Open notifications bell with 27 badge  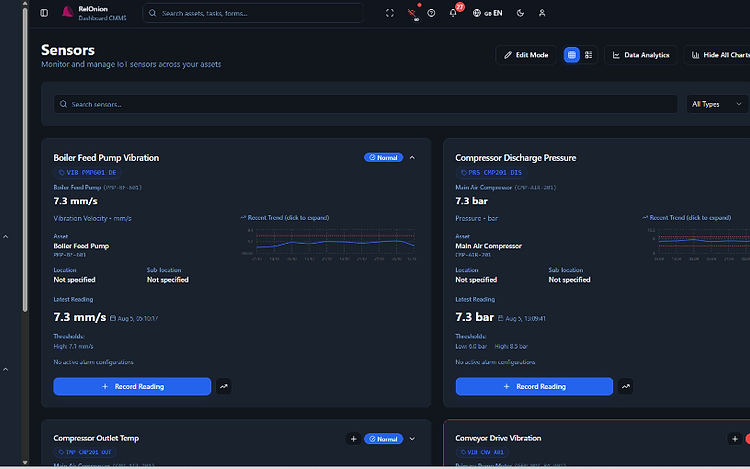pyautogui.click(x=453, y=13)
